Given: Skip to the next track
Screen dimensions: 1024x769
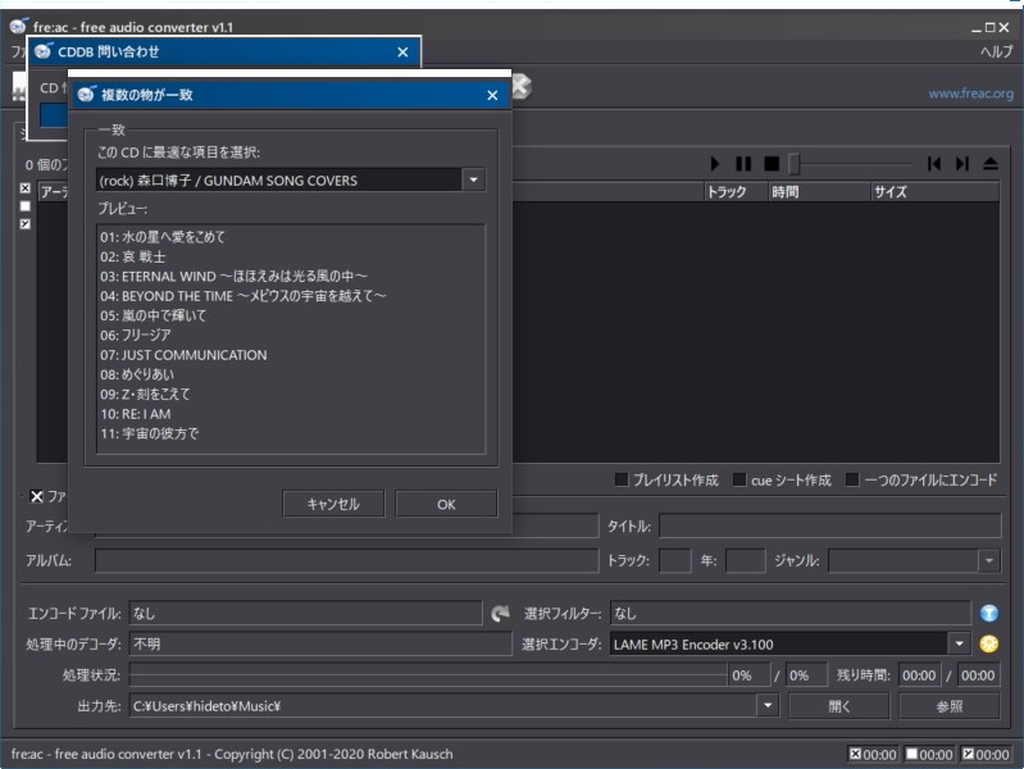Looking at the screenshot, I should (961, 163).
